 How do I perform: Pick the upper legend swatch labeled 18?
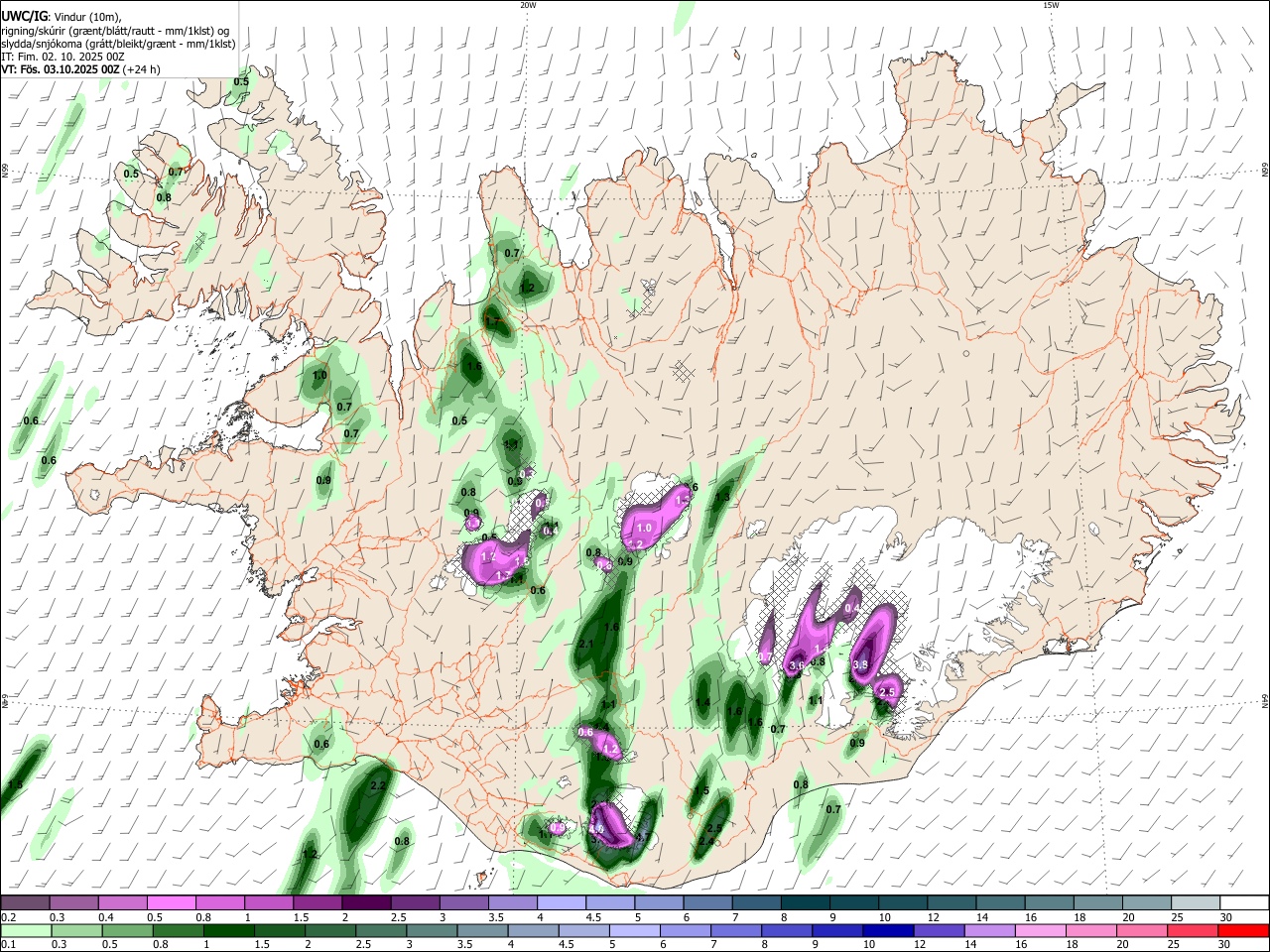coord(1098,902)
